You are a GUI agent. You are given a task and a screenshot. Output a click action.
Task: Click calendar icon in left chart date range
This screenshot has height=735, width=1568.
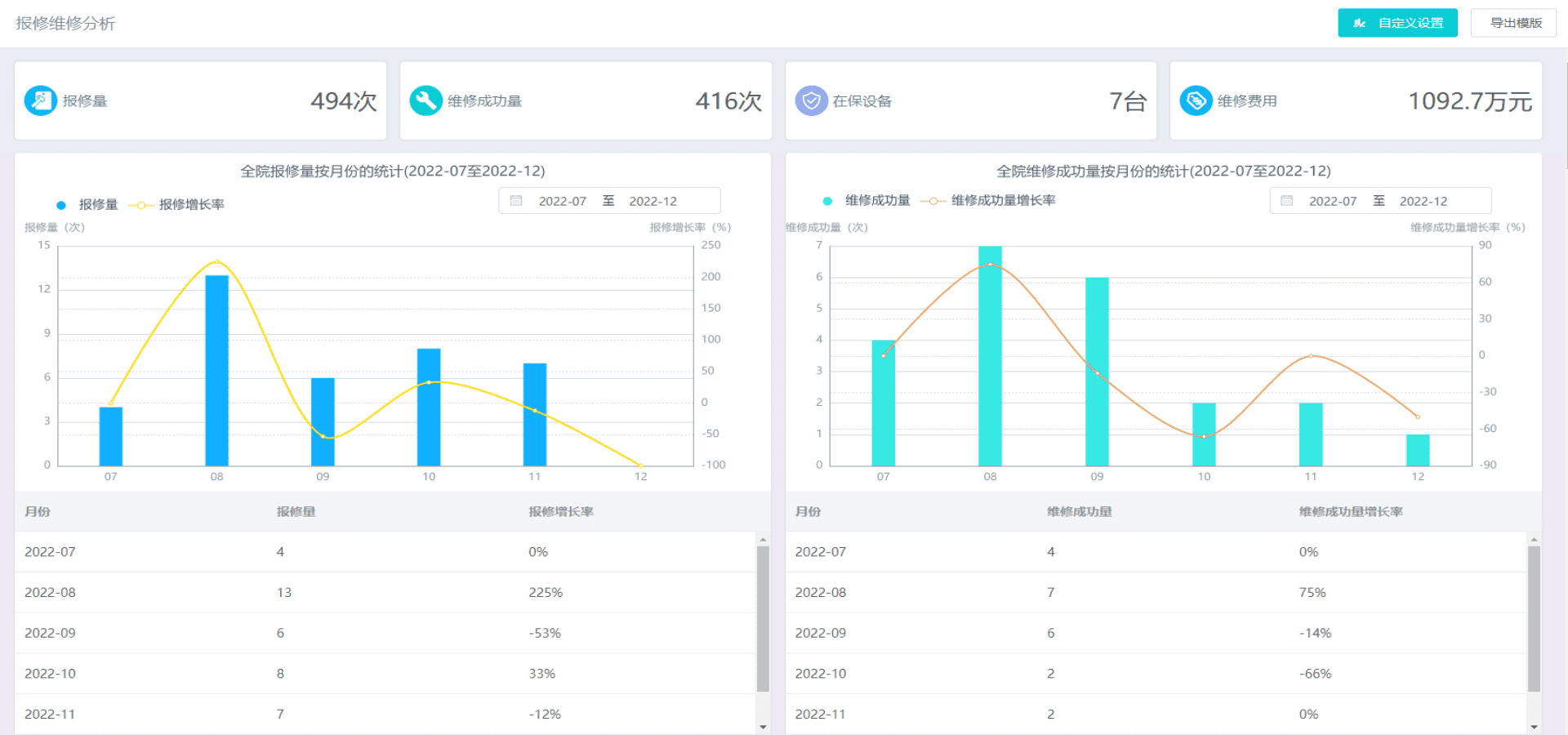(x=516, y=201)
